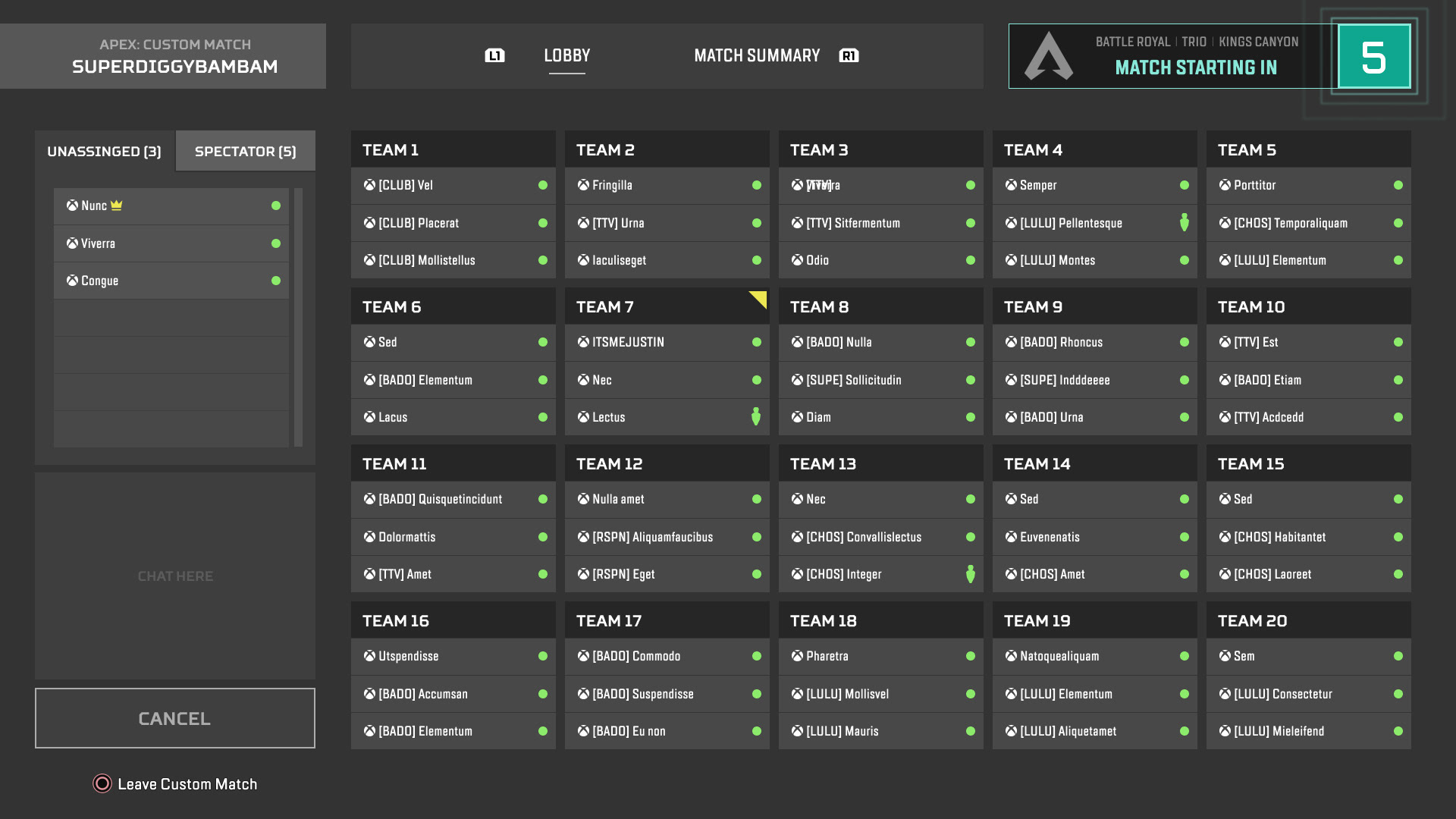Select player [TTV] Urna in Team 2
Viewport: 1456px width, 819px height.
(667, 223)
